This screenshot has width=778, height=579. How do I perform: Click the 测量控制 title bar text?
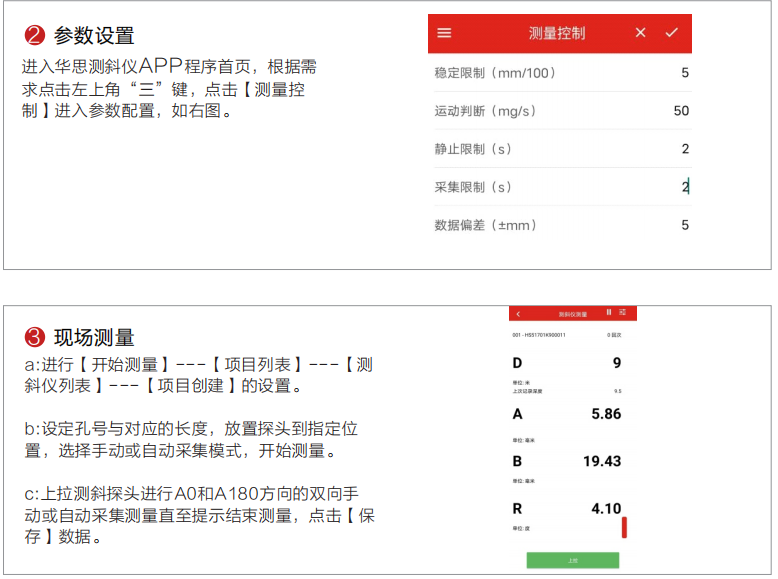[x=557, y=33]
